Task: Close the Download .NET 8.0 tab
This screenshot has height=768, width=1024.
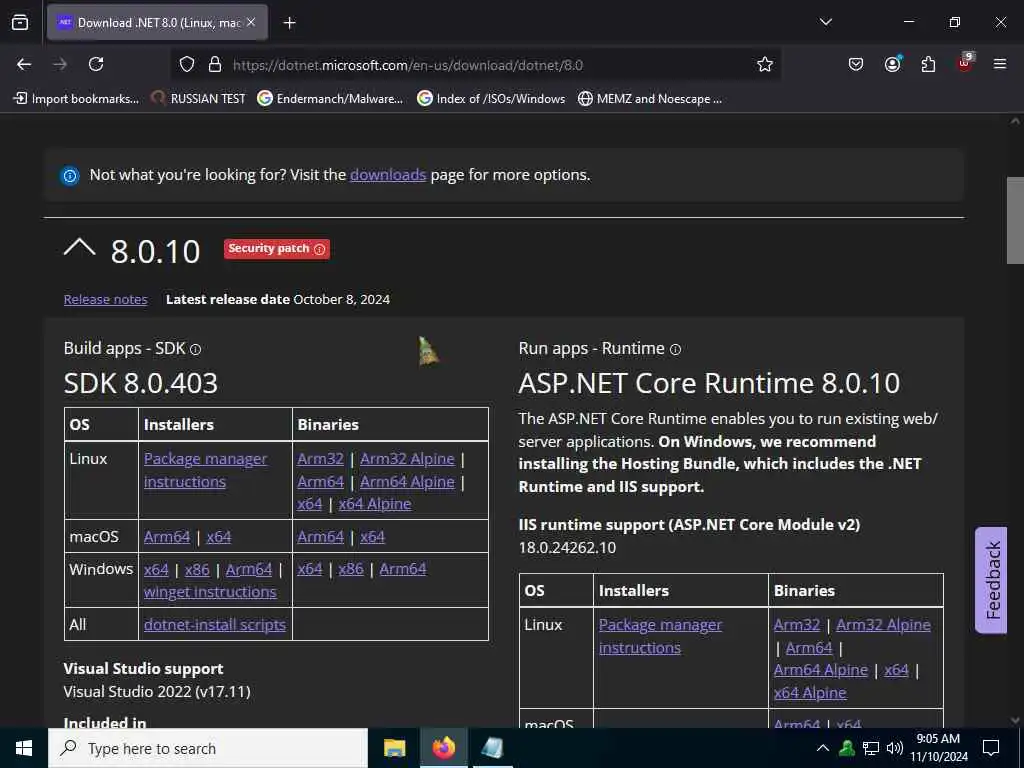Action: tap(251, 22)
